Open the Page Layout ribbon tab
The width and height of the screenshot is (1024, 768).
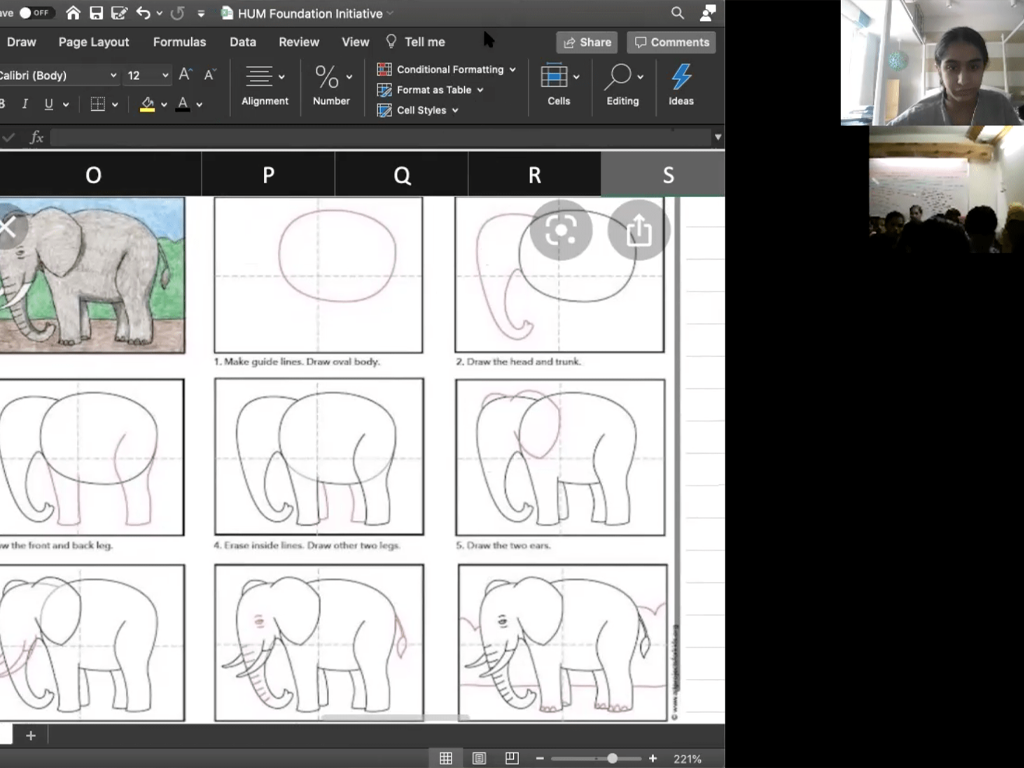[x=94, y=42]
